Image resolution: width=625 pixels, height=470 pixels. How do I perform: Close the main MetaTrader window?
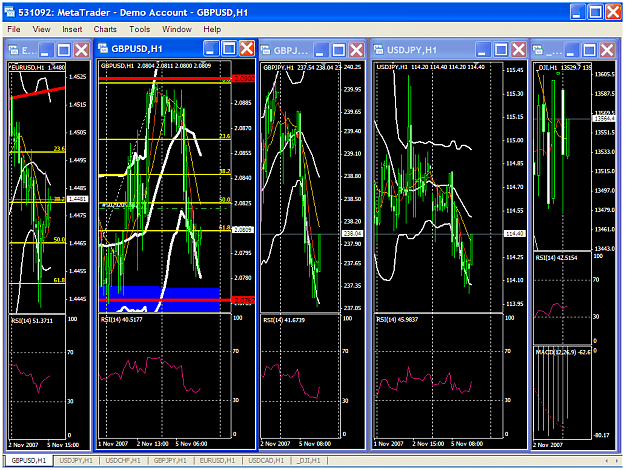pyautogui.click(x=613, y=12)
